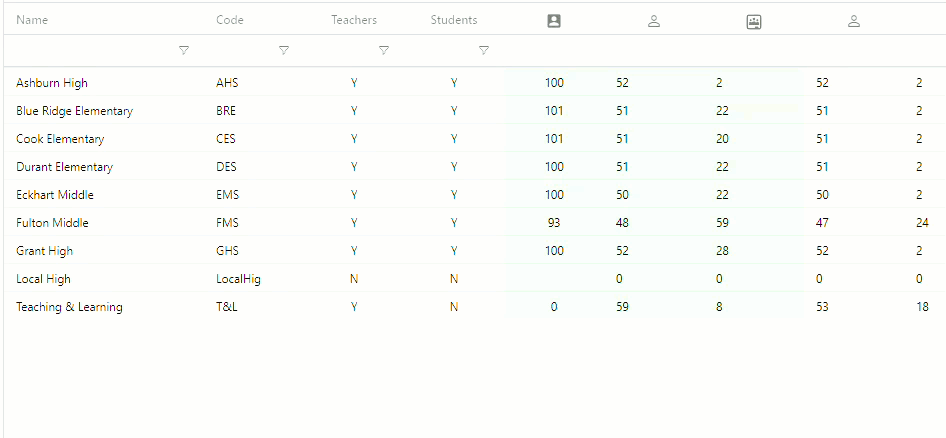Click the value 22 in Eckhart Middle row

tap(722, 195)
